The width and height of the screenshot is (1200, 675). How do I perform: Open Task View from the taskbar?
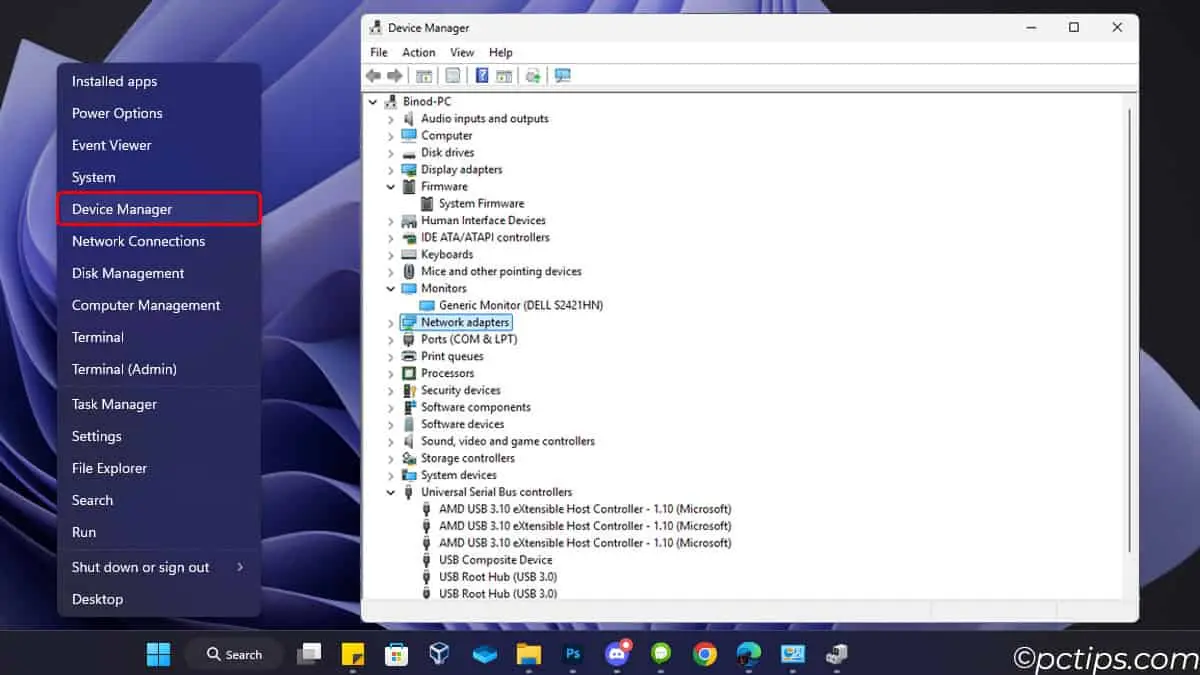pos(310,654)
